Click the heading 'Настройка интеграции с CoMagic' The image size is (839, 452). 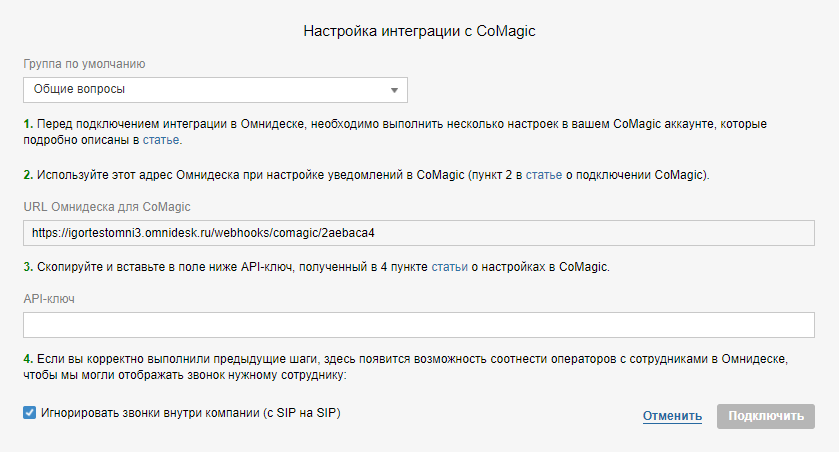(x=419, y=31)
